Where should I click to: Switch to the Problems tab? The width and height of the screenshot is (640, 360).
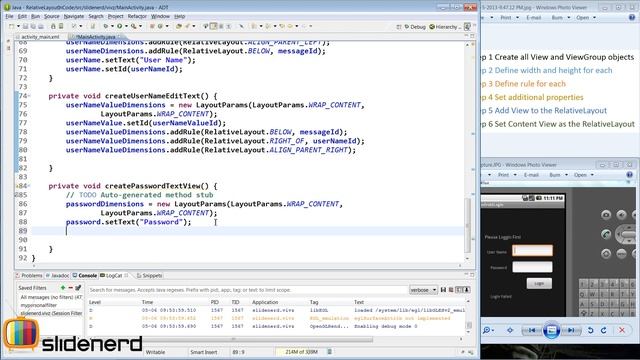click(x=29, y=276)
